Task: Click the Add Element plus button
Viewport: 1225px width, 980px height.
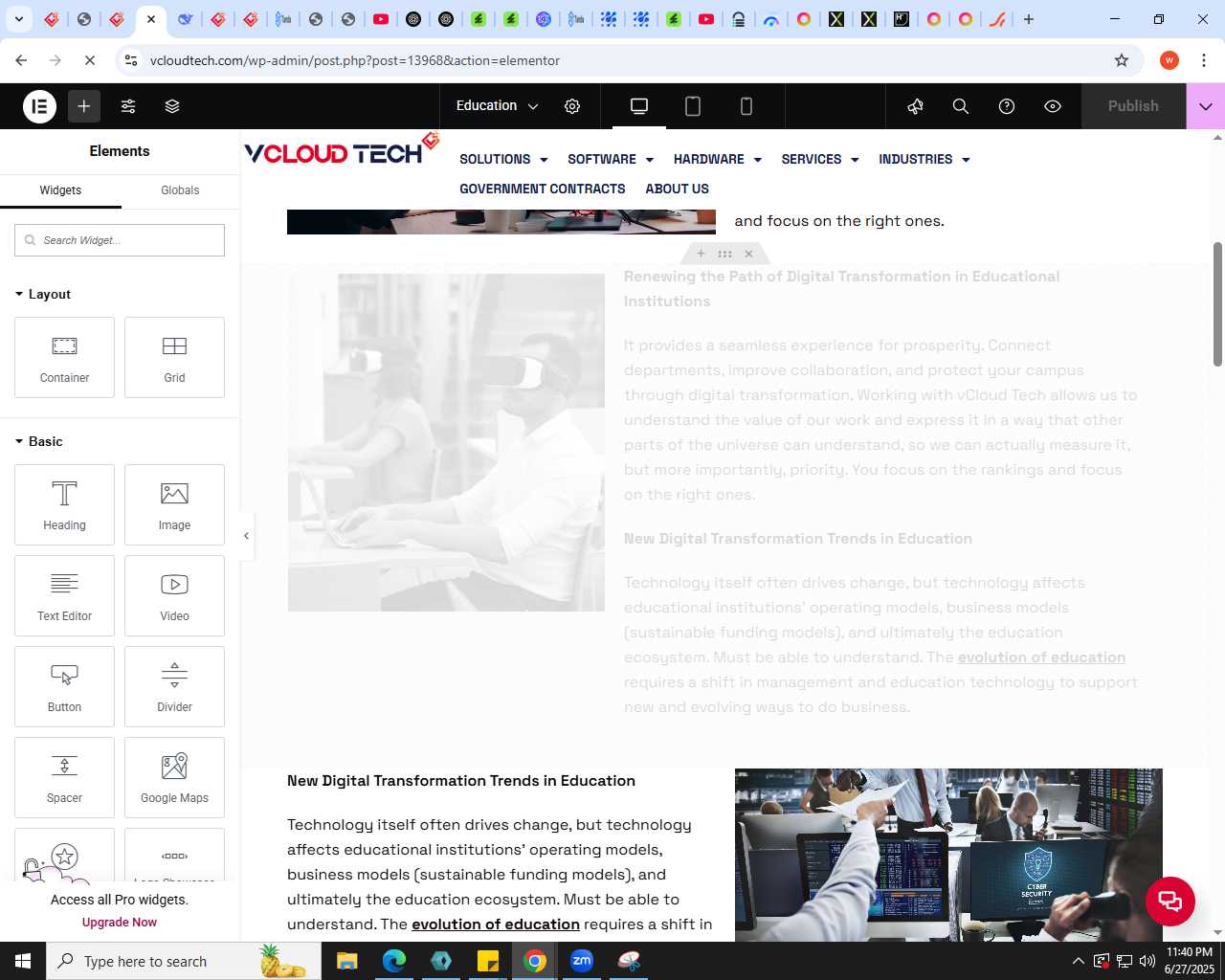Action: pyautogui.click(x=84, y=106)
